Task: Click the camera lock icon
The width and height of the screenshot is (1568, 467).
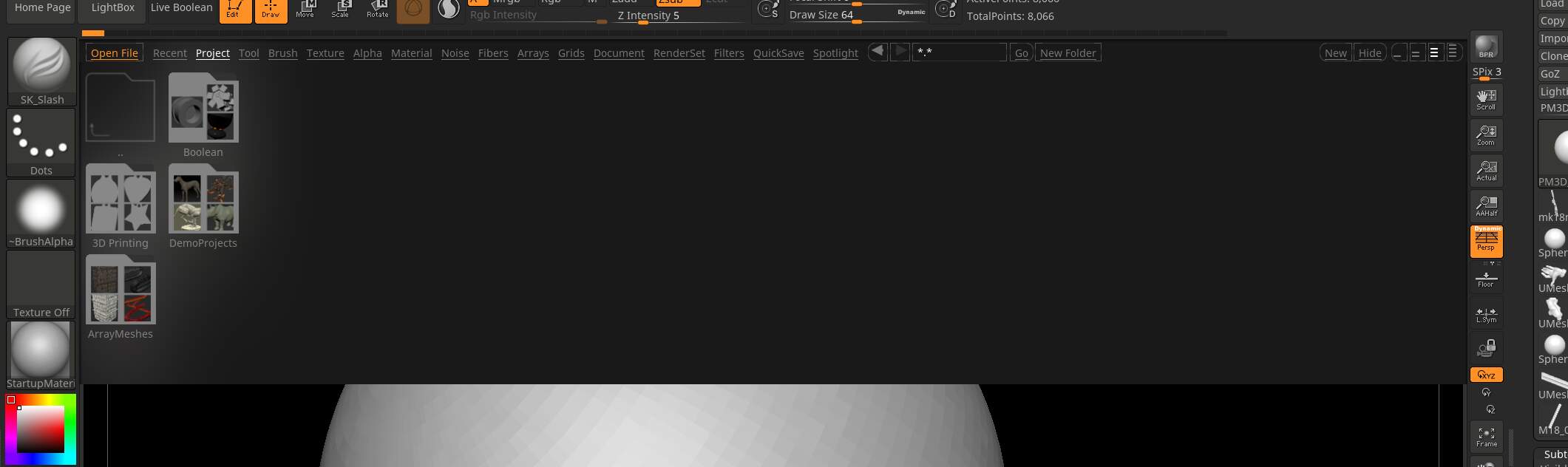Action: (x=1486, y=348)
